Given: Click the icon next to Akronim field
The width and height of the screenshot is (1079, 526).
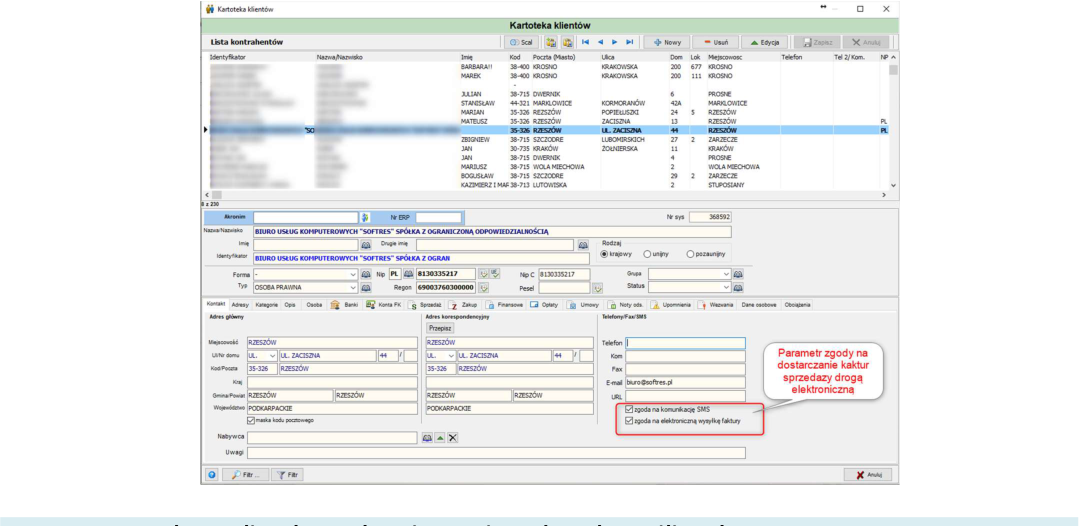Looking at the screenshot, I should [365, 218].
